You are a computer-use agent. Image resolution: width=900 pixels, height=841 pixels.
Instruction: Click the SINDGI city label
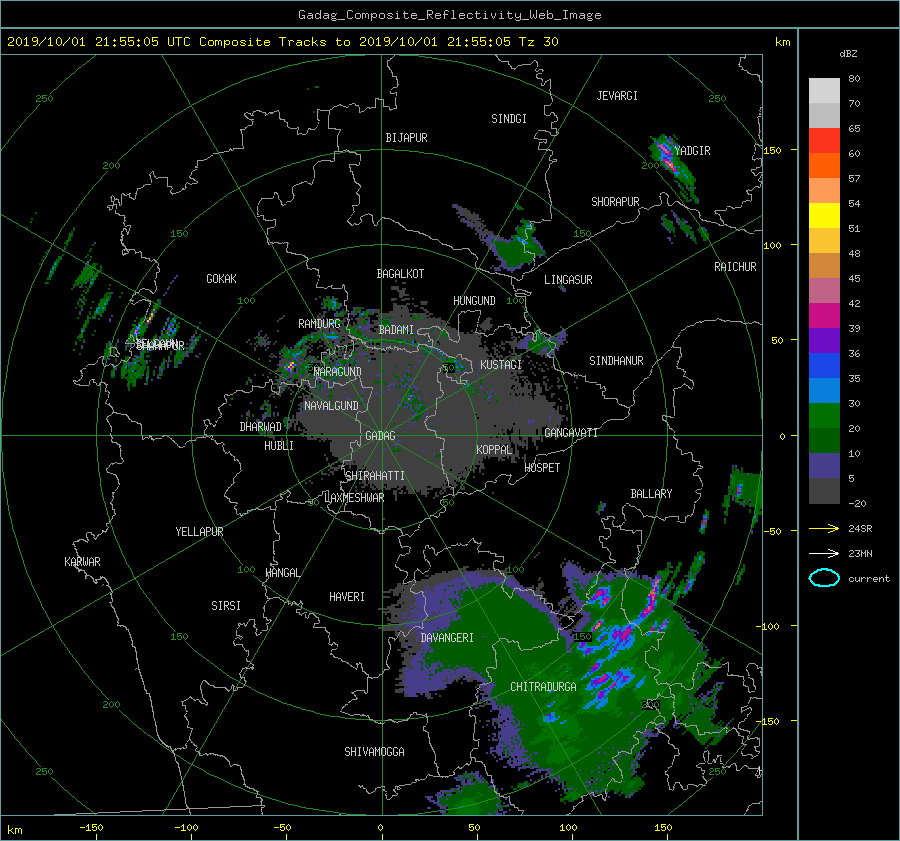(x=509, y=119)
